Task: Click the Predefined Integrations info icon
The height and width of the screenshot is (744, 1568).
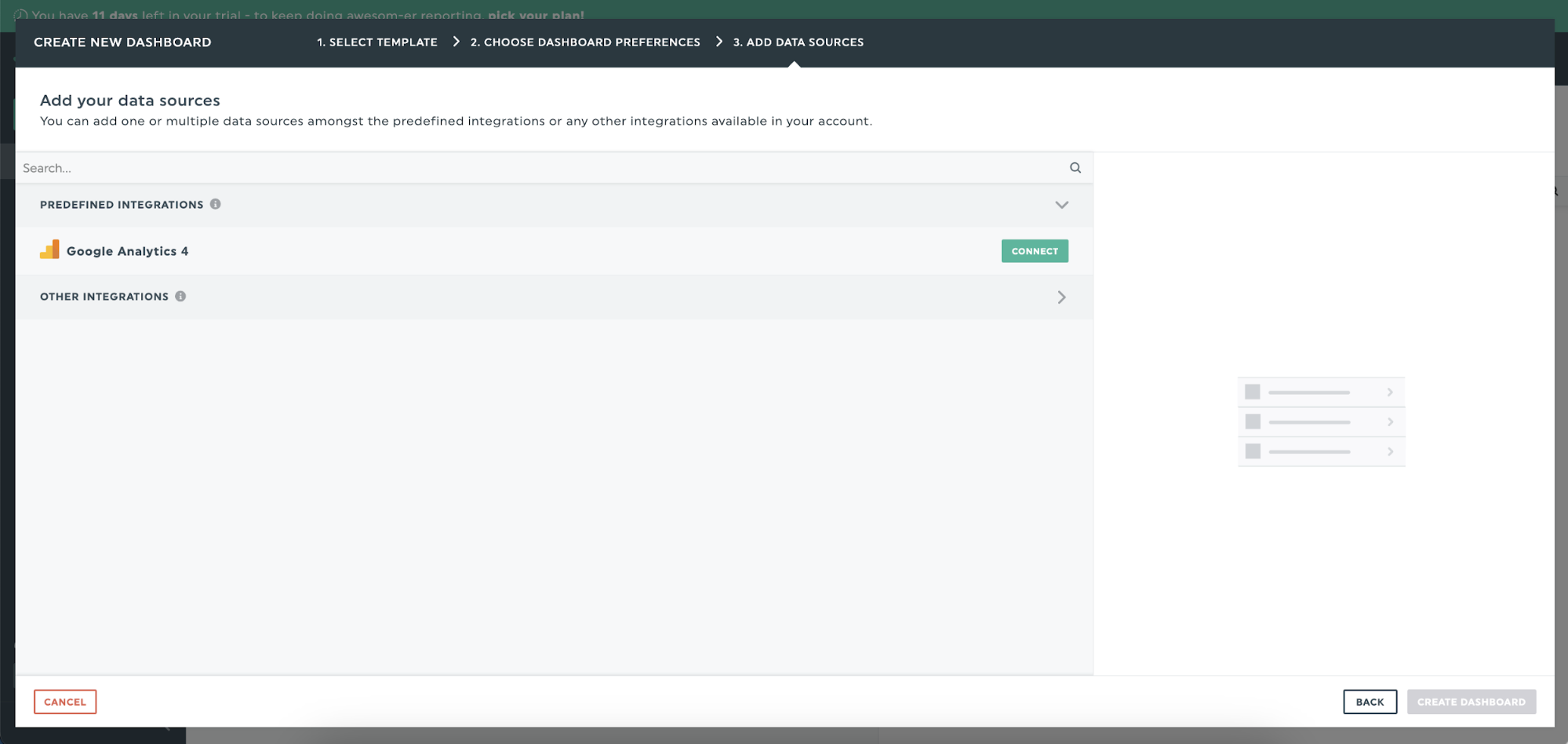Action: (x=215, y=204)
